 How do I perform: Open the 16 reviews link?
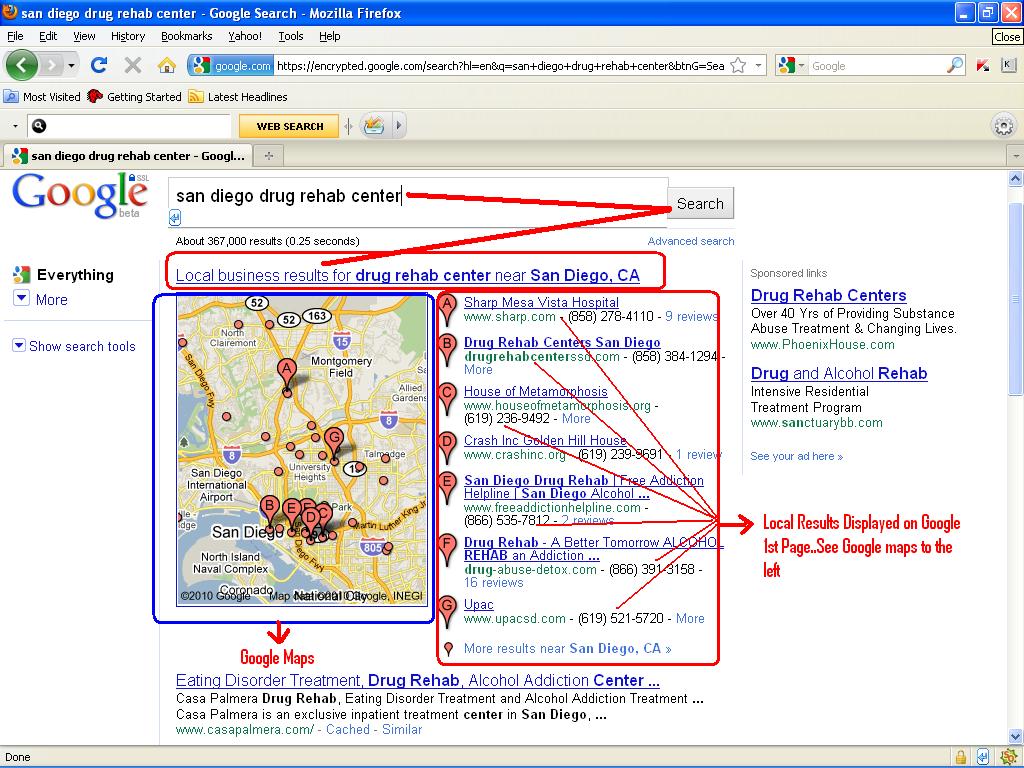[x=494, y=583]
